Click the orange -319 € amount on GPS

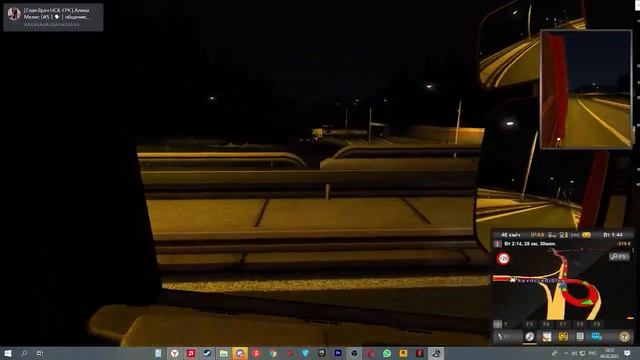click(624, 244)
